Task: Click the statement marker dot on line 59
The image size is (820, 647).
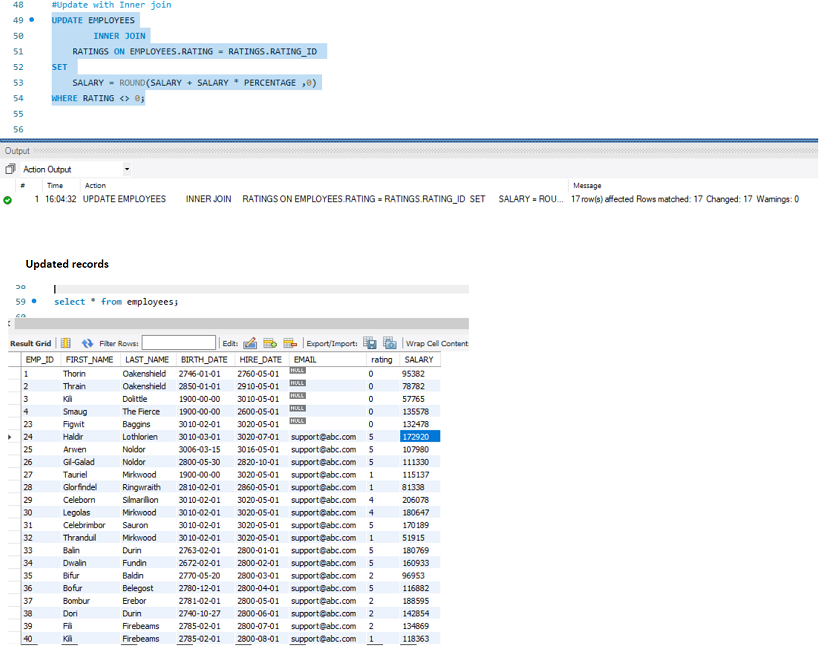Action: pyautogui.click(x=34, y=301)
